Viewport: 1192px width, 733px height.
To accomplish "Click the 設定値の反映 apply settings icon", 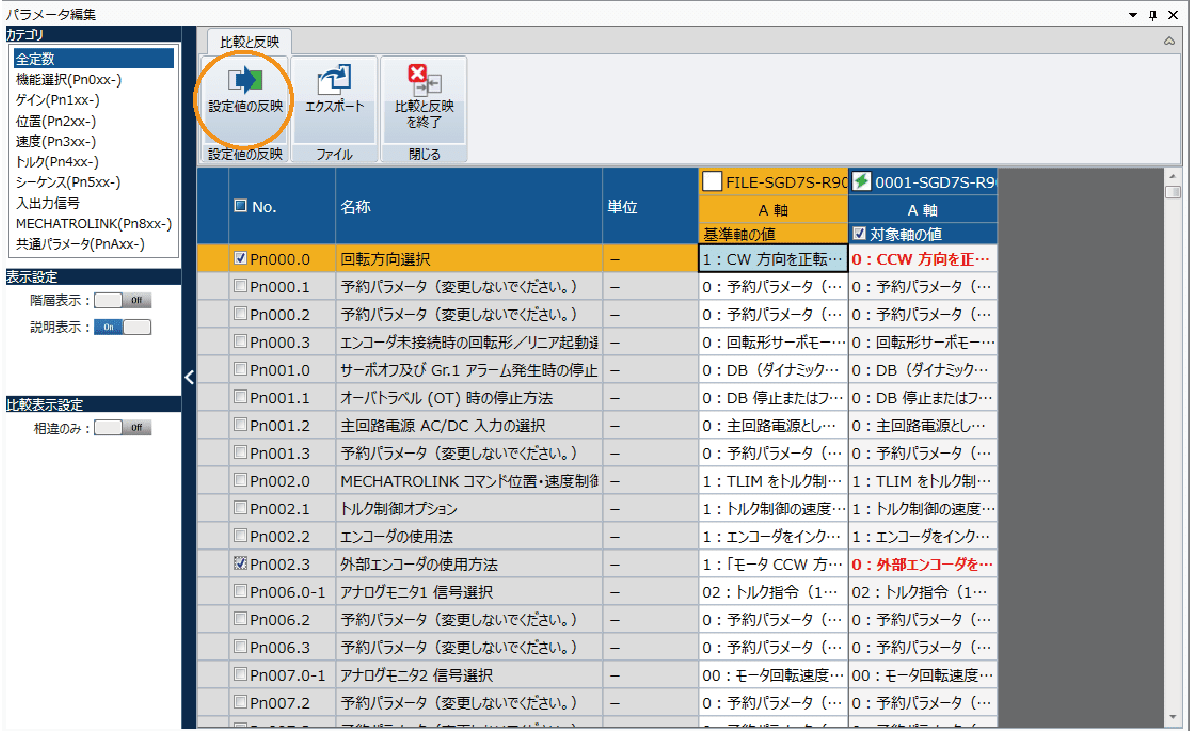I will point(245,82).
